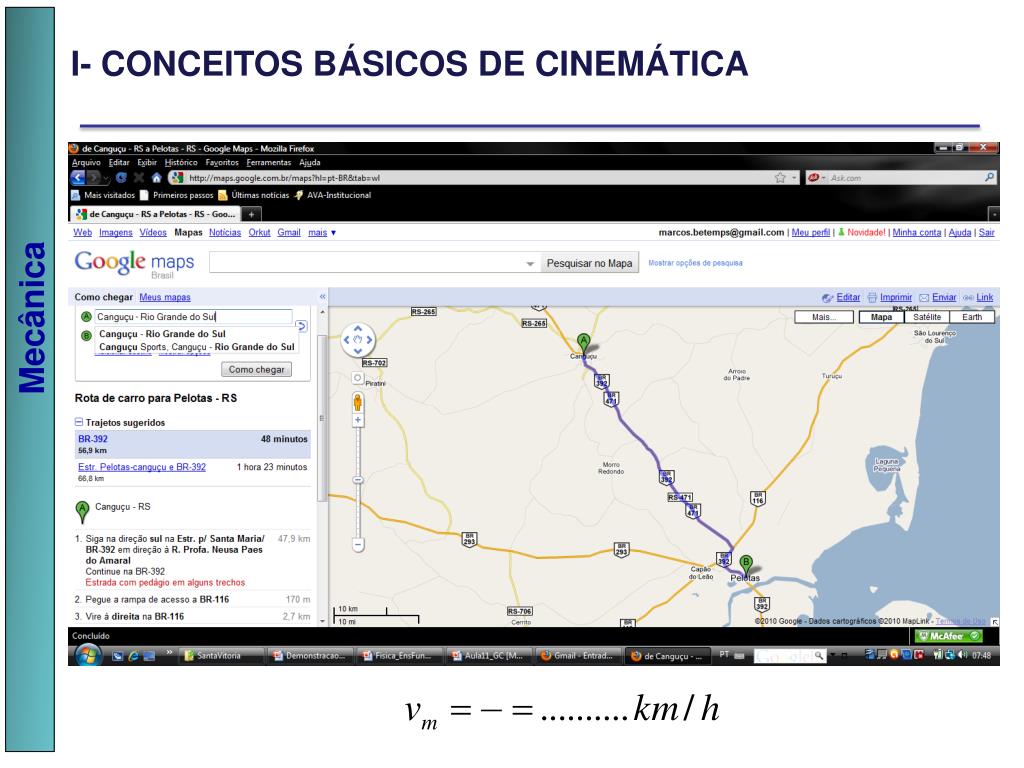
Task: Click the McAfee status bar icon
Action: pyautogui.click(x=946, y=636)
